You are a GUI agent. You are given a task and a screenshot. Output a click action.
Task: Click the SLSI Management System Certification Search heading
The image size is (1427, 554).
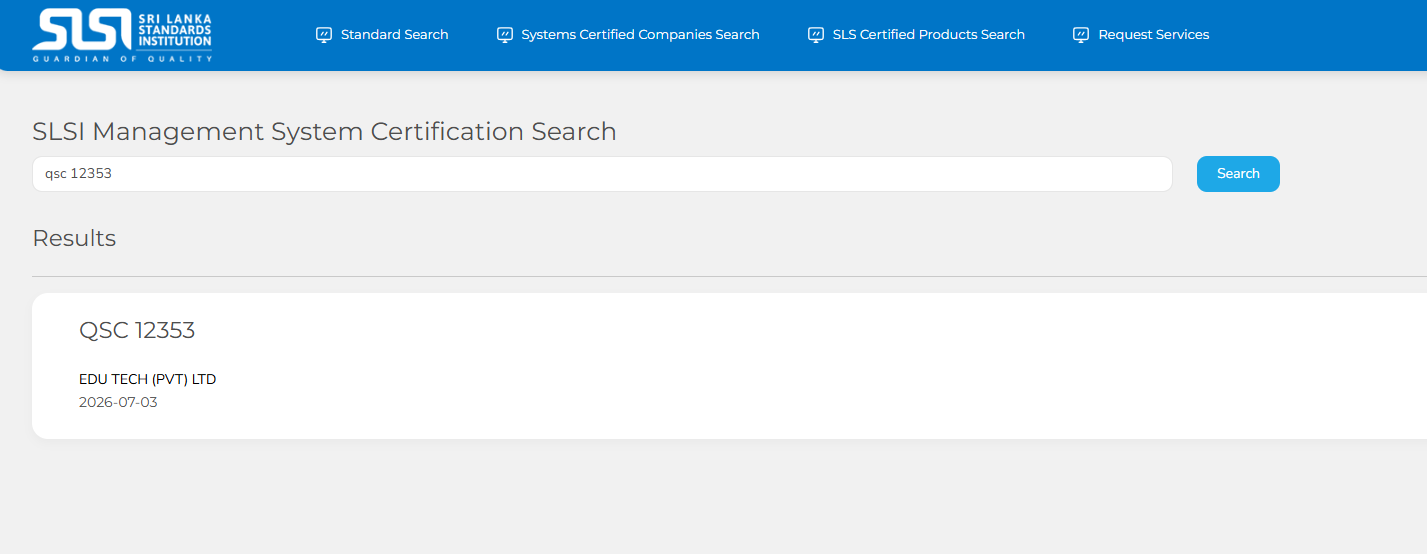(x=324, y=131)
